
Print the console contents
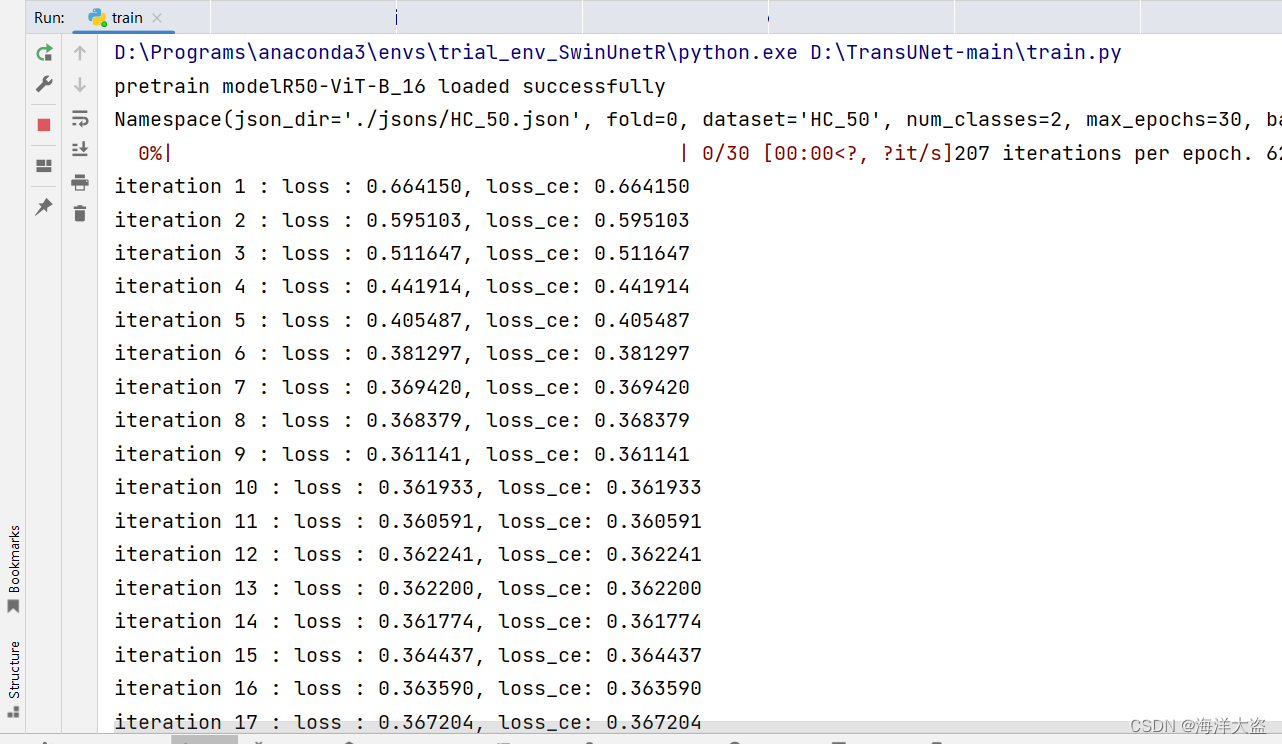tap(79, 182)
